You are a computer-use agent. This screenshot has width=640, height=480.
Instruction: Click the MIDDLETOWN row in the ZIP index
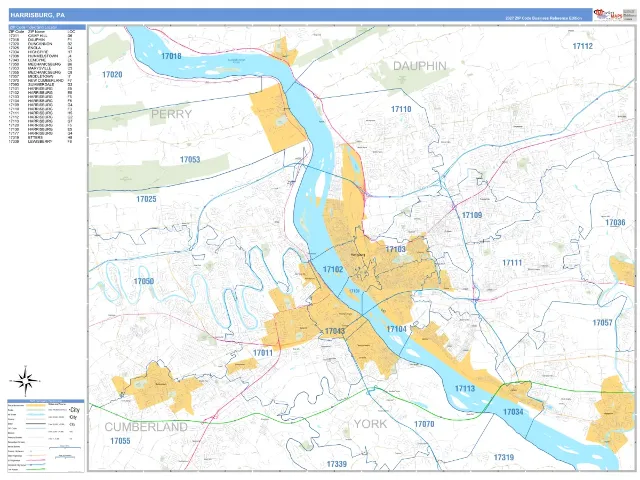tap(40, 76)
